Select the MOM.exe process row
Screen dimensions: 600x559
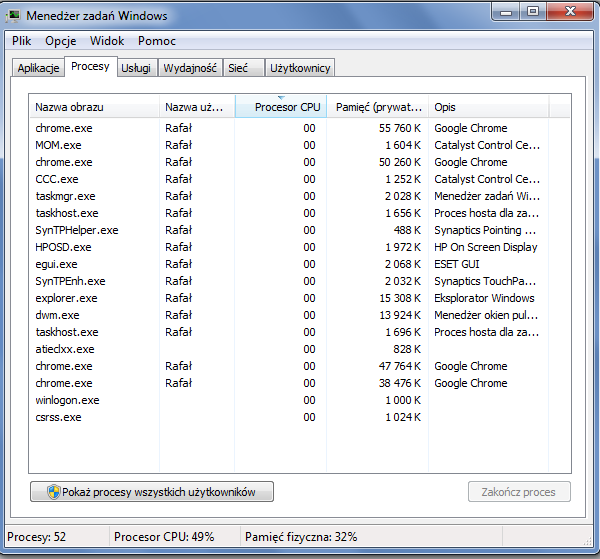click(x=300, y=145)
